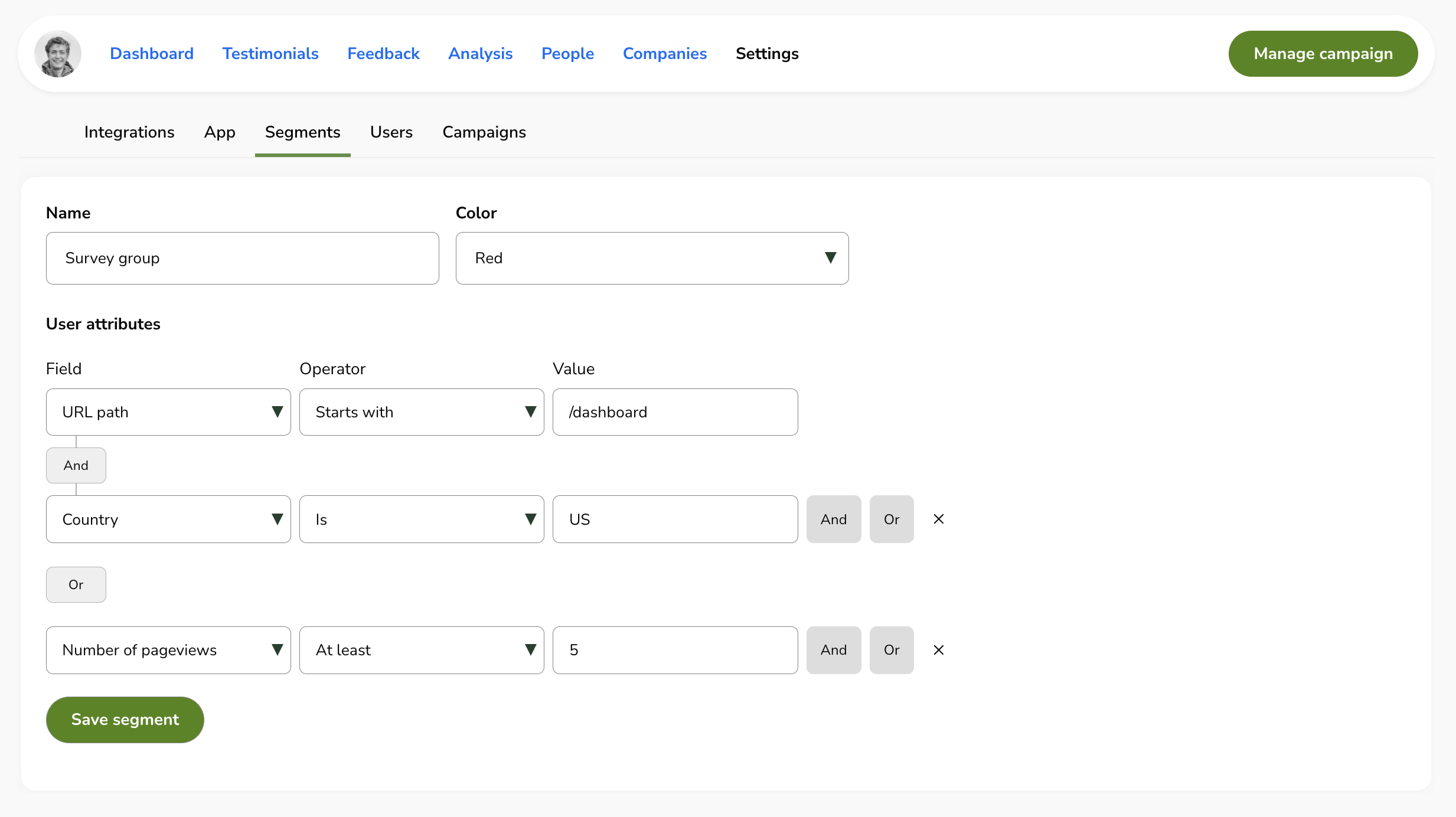1456x817 pixels.
Task: Toggle the Or connector before pageviews rule
Action: (76, 584)
